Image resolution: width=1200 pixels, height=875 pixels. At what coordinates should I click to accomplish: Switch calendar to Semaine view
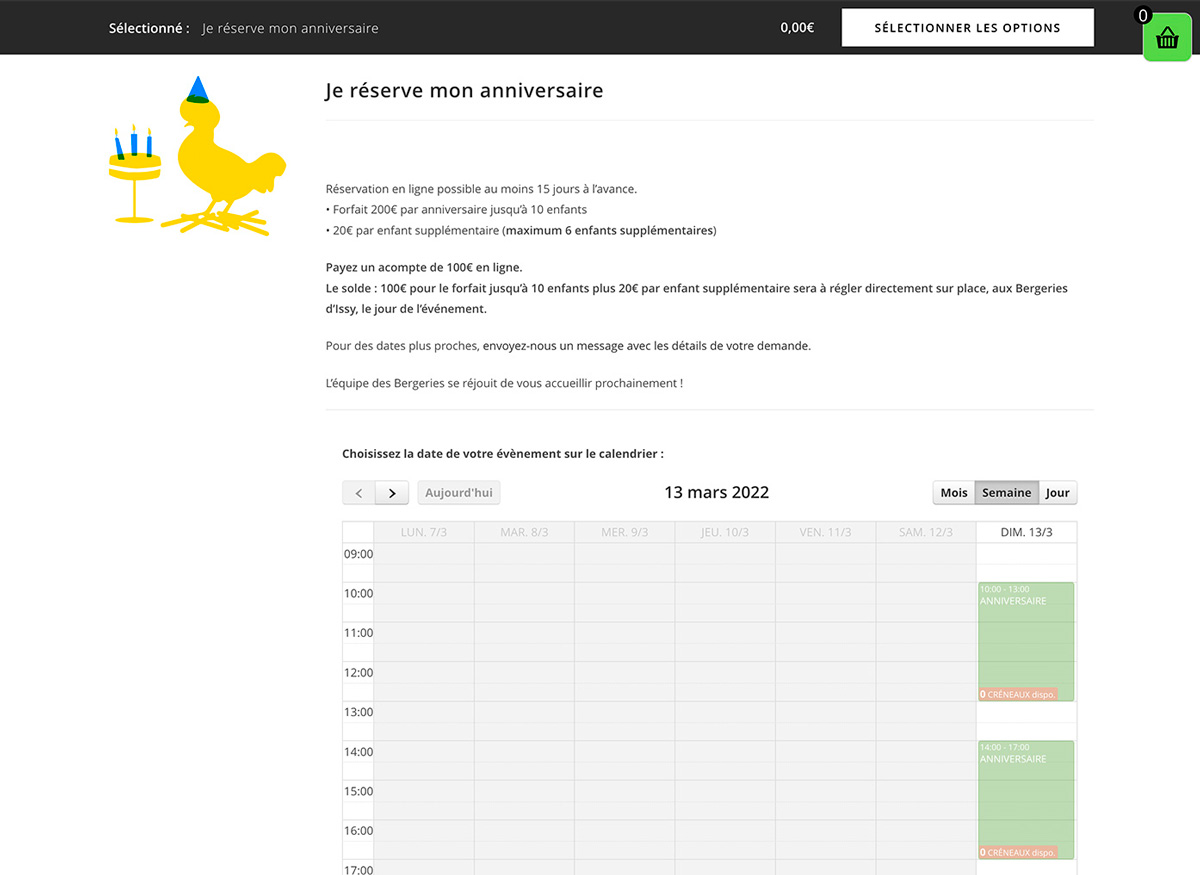[x=1006, y=493]
